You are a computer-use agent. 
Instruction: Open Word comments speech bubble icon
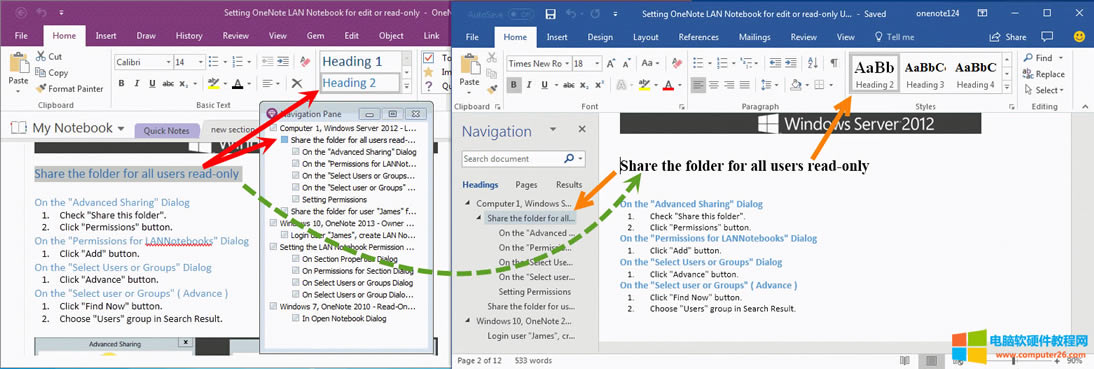pos(1046,36)
